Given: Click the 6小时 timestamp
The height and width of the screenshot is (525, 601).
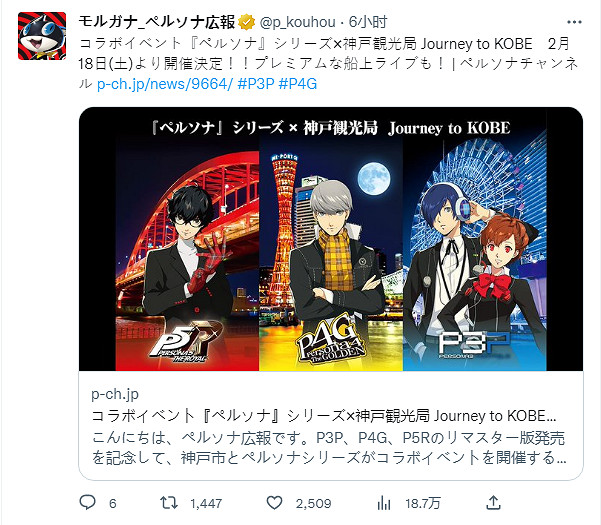Looking at the screenshot, I should click(368, 22).
